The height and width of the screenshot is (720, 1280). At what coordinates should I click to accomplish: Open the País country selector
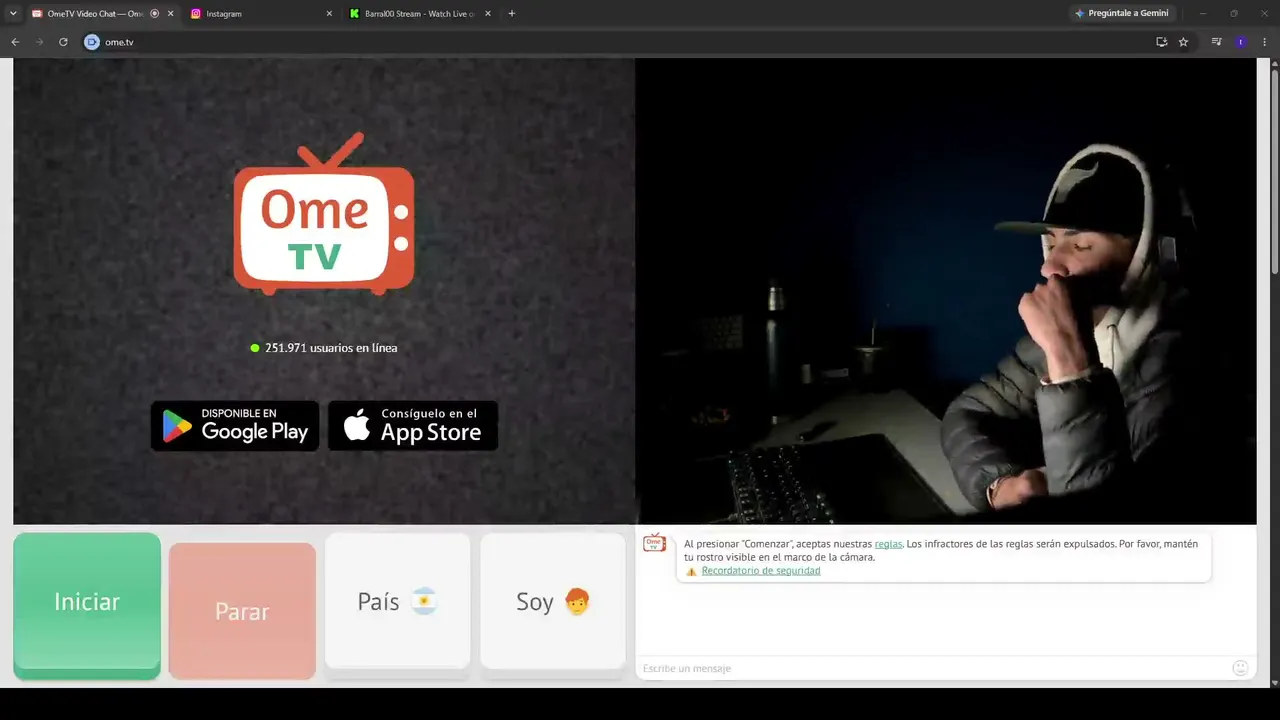(x=397, y=601)
